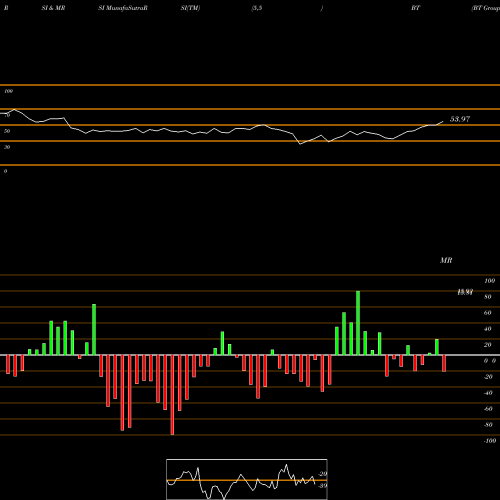
Task: Click the 'MR' label above bar chart
Action: tap(446, 260)
